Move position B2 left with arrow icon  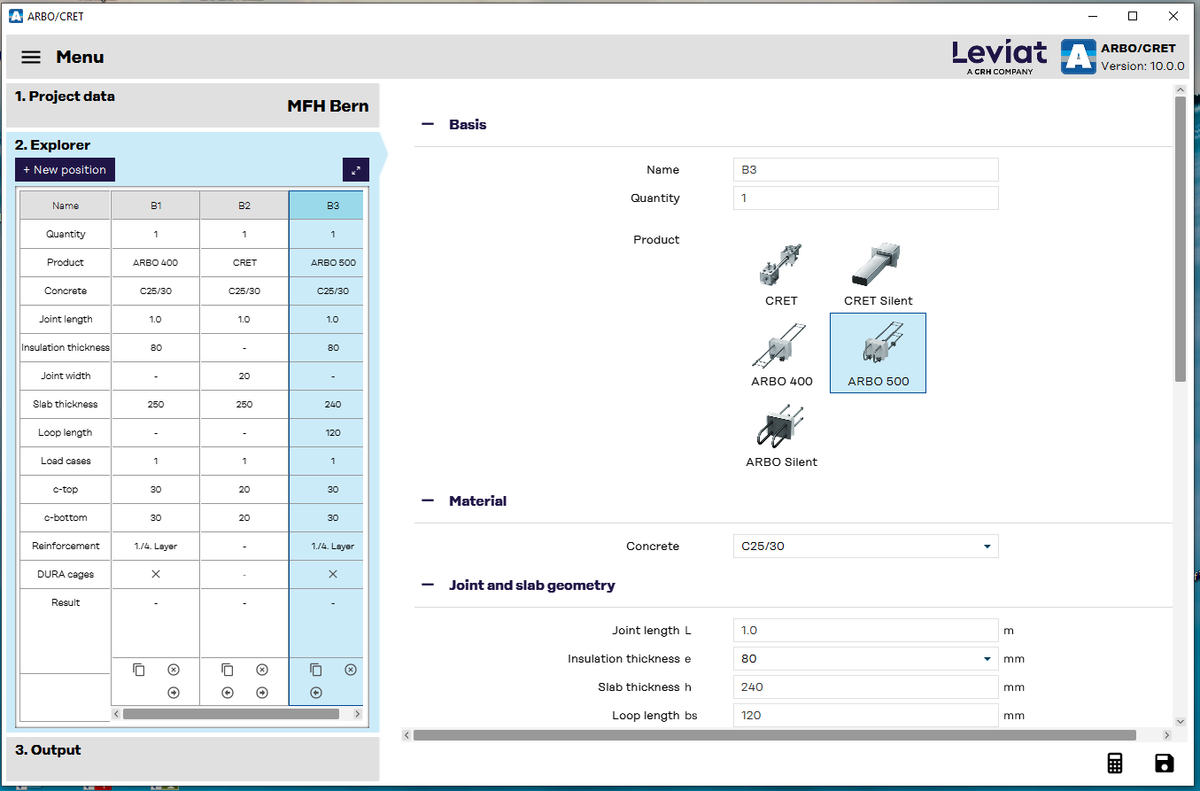tap(228, 692)
